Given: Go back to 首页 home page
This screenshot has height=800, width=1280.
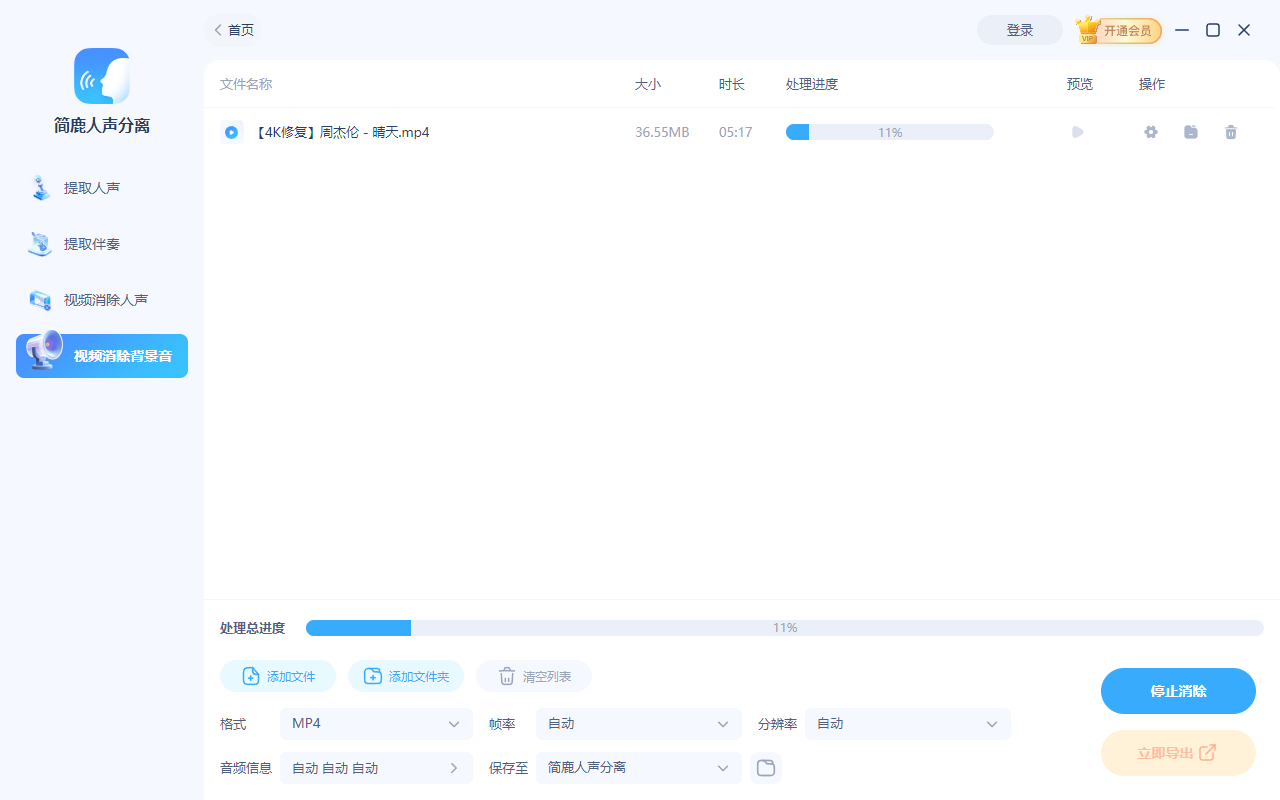Looking at the screenshot, I should point(233,30).
